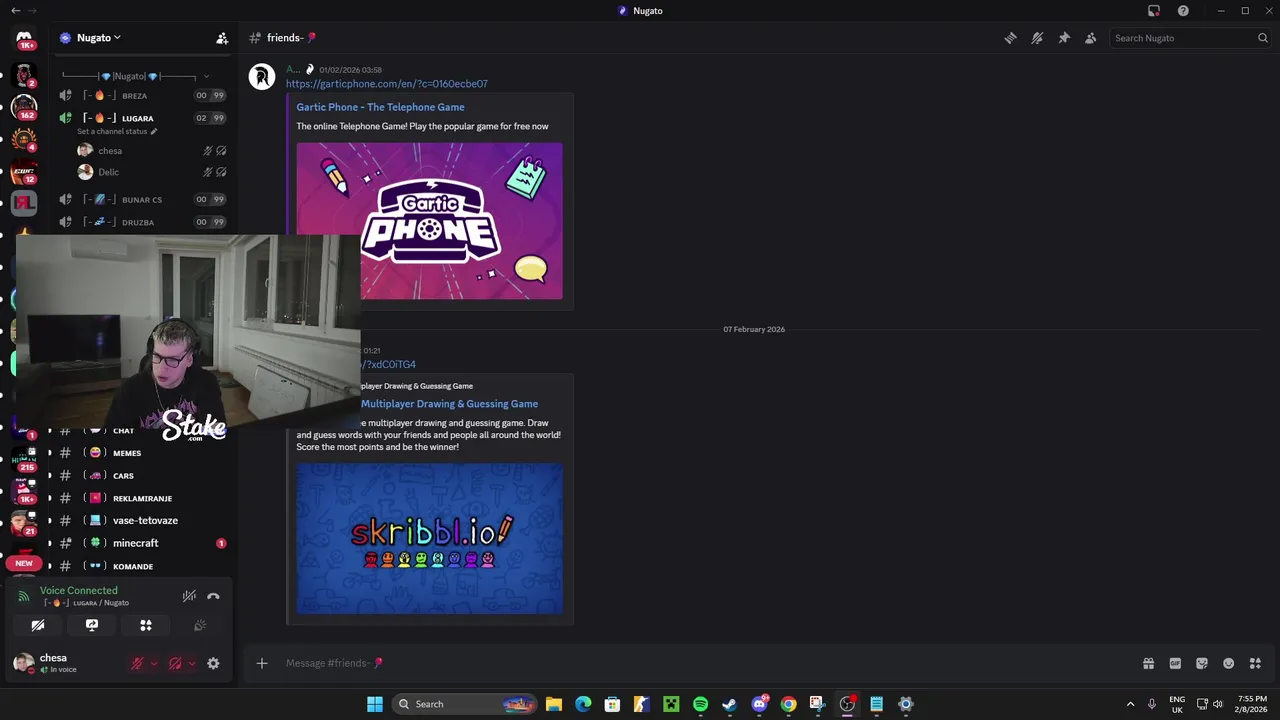Join the DRUZBA voice channel

pos(140,222)
